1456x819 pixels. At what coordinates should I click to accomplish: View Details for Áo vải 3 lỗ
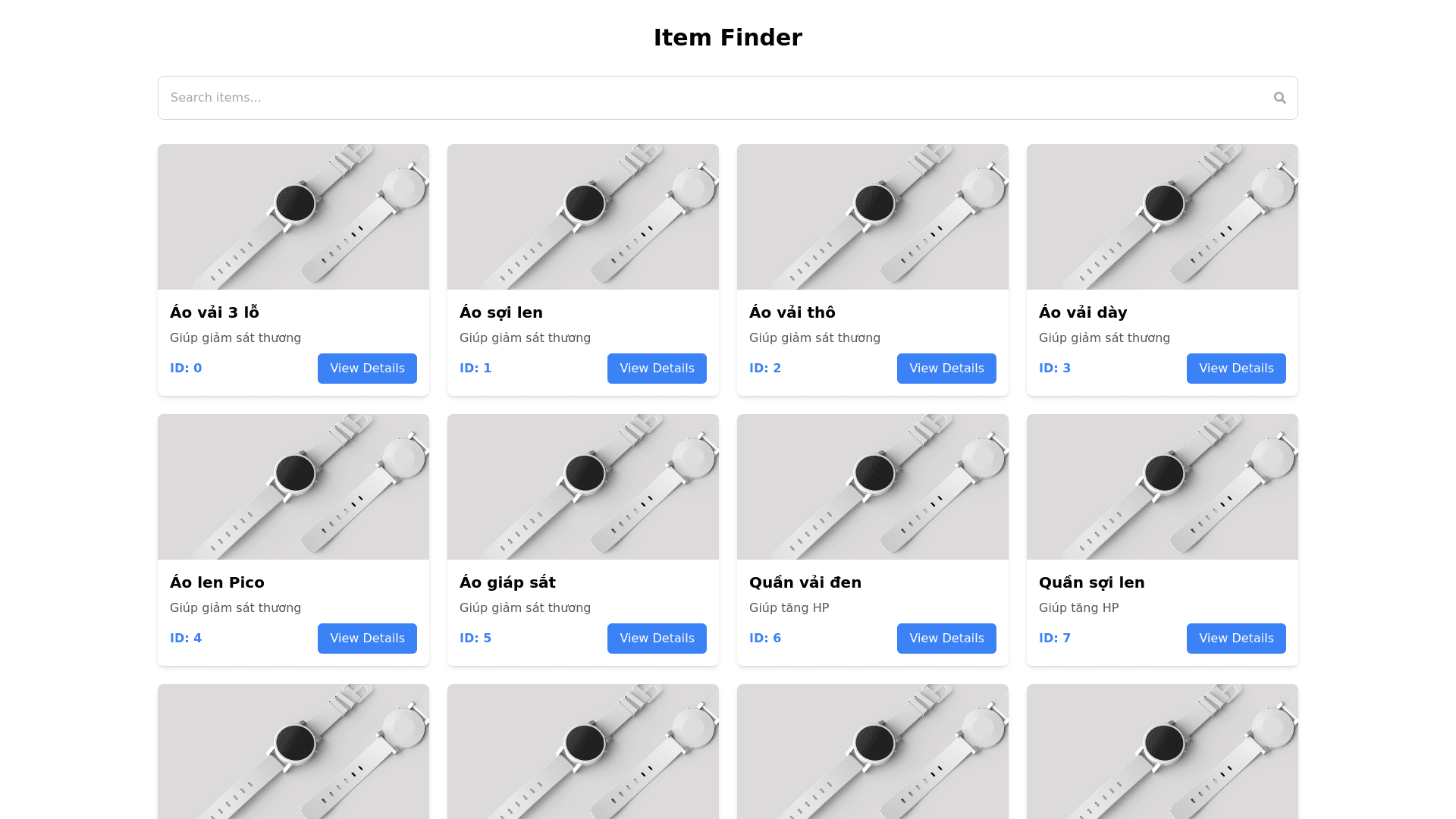[367, 369]
